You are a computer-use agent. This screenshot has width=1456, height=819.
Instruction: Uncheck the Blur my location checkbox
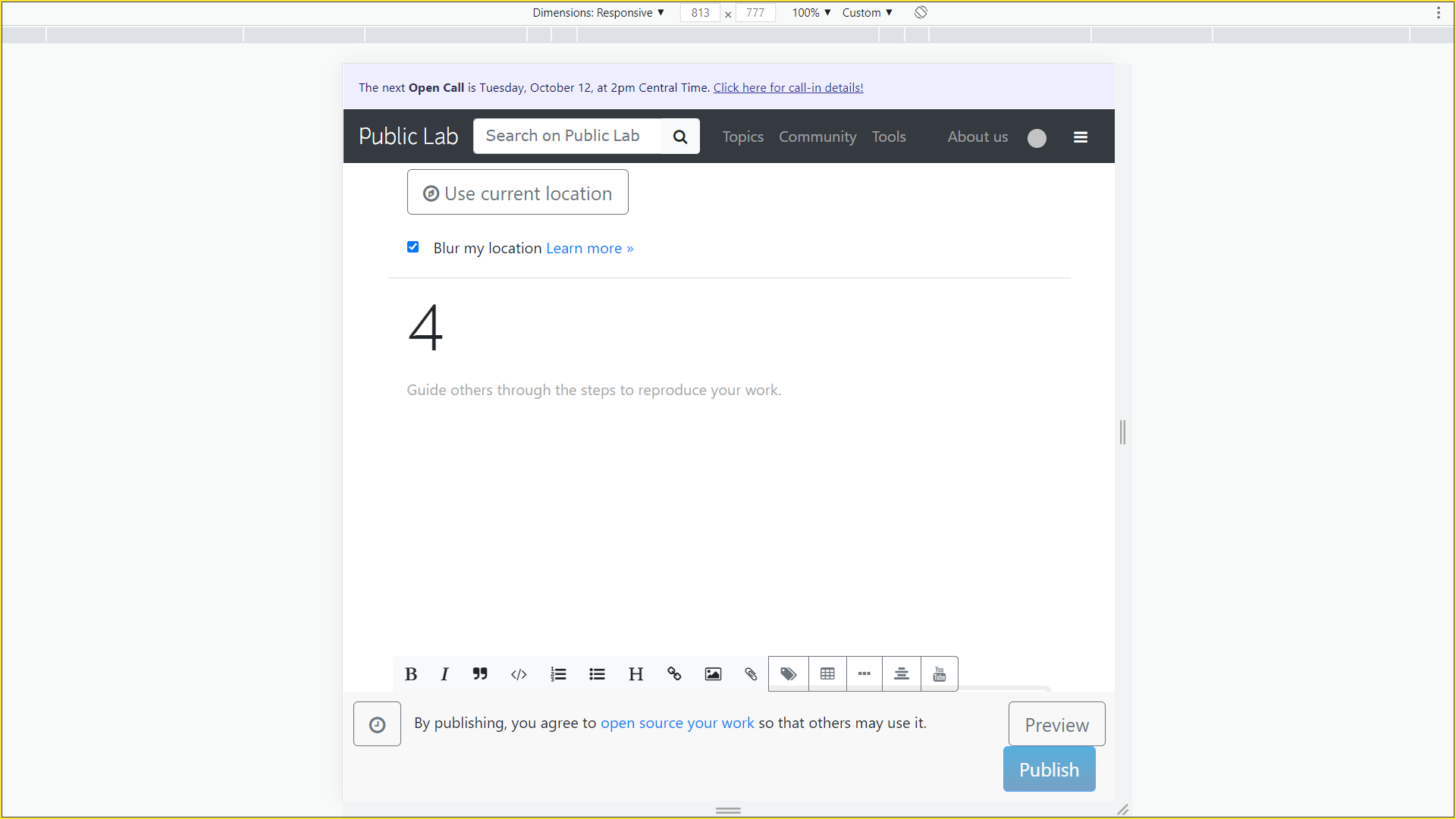[413, 246]
